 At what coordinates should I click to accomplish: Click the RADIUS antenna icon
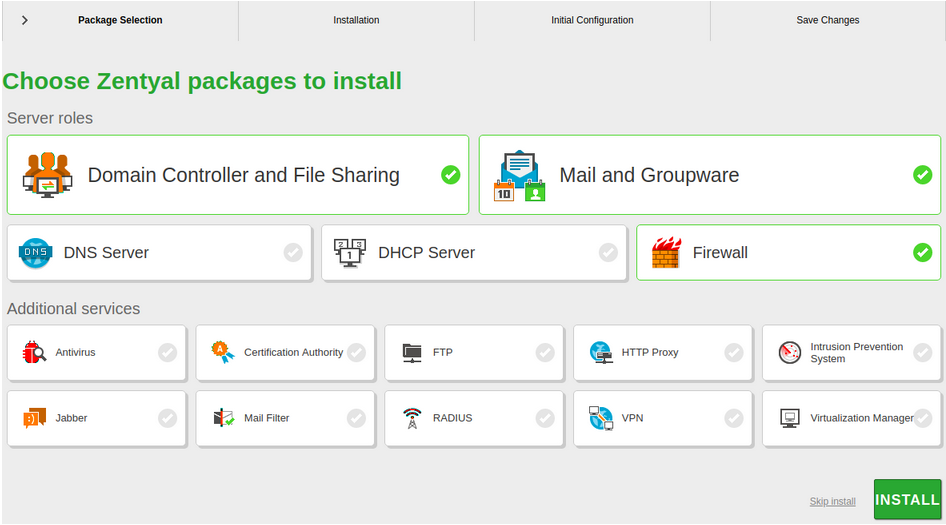click(412, 418)
